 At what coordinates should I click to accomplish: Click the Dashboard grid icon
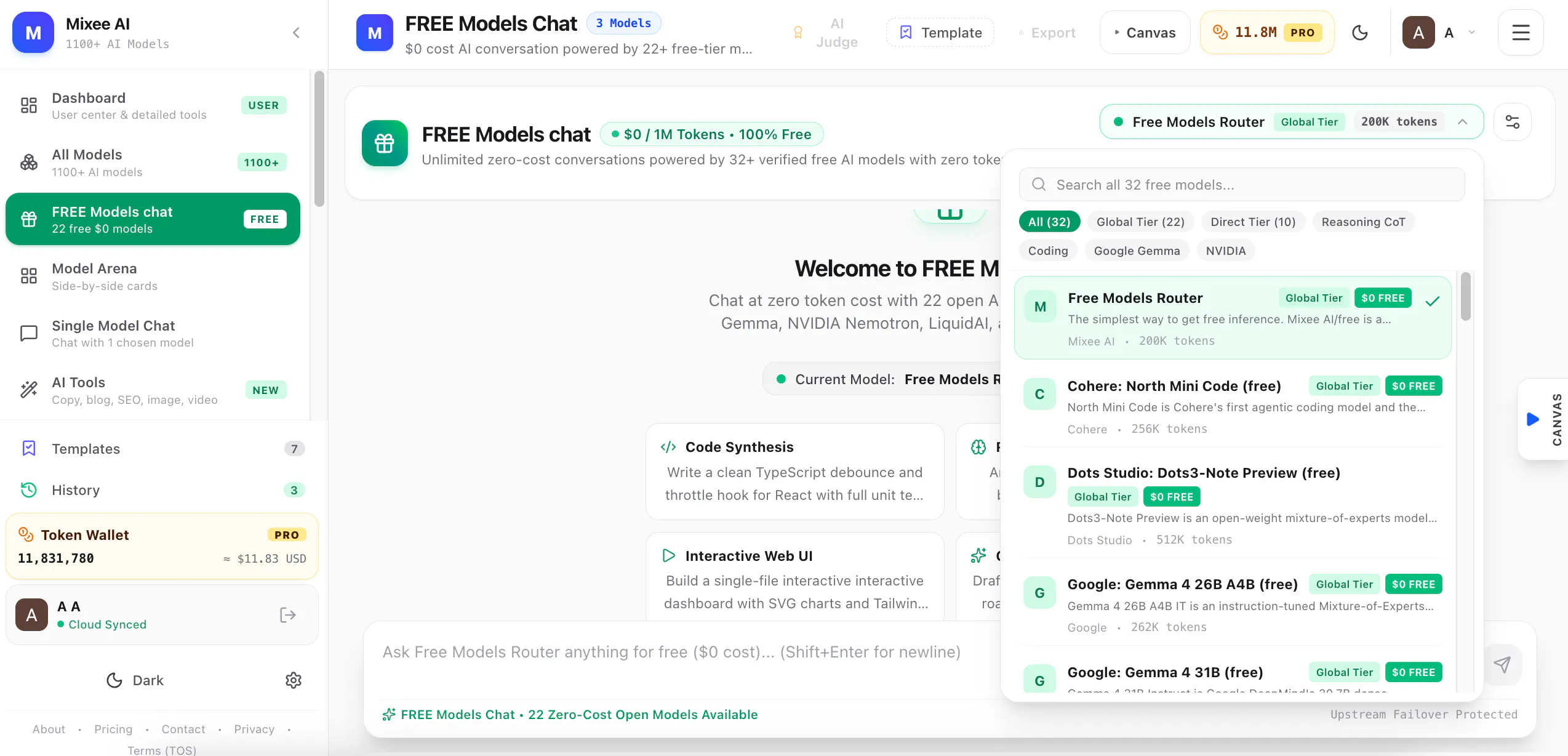pyautogui.click(x=29, y=105)
